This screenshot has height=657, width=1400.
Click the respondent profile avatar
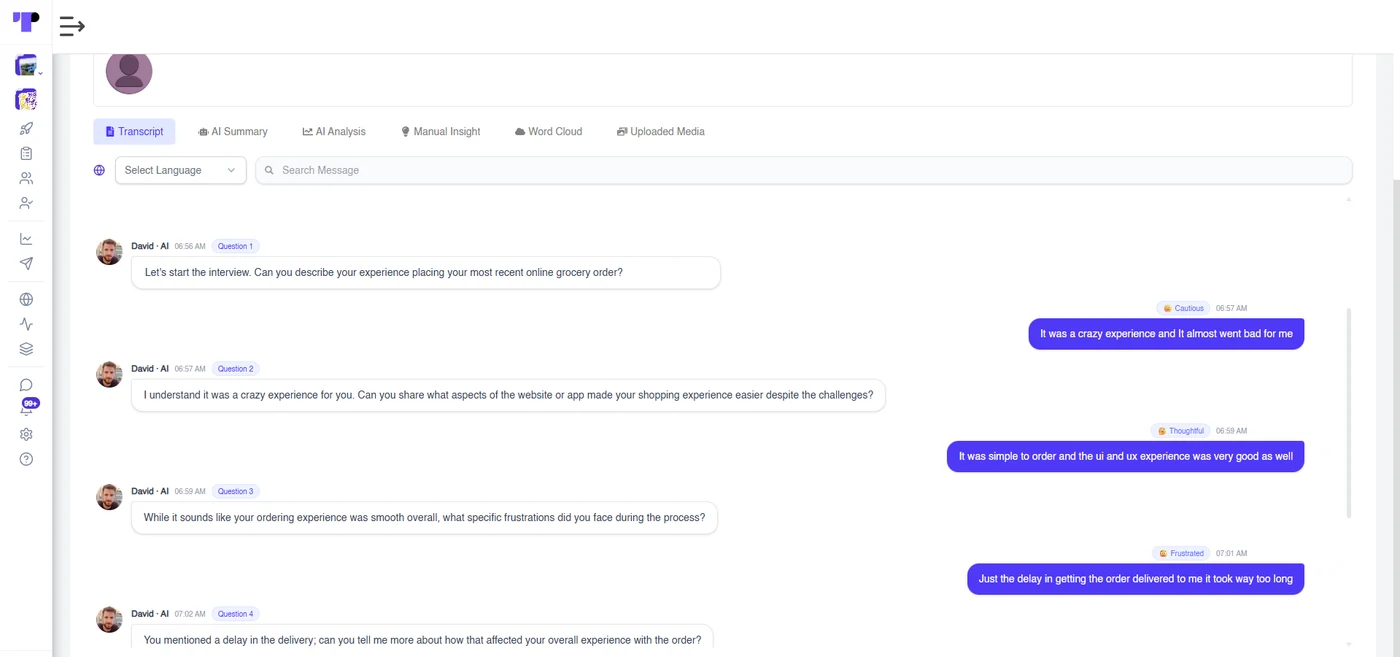click(129, 71)
